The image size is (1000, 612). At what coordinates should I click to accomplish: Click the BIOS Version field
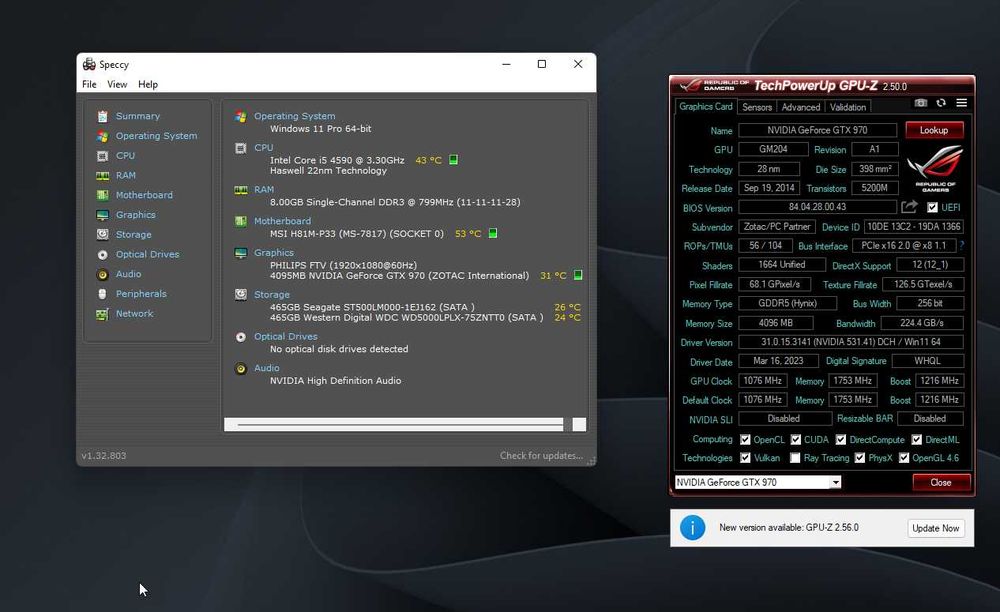coord(818,207)
